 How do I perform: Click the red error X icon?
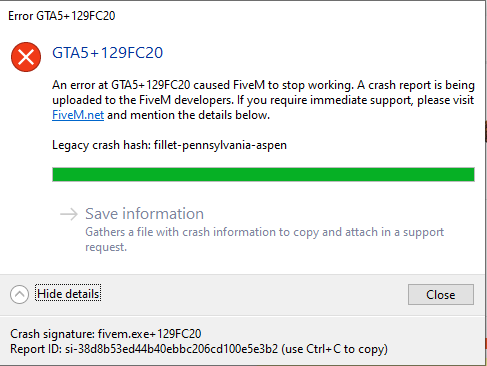26,57
